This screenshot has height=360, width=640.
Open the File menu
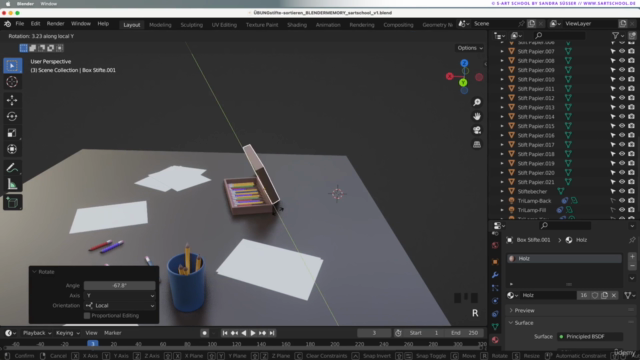click(x=20, y=24)
